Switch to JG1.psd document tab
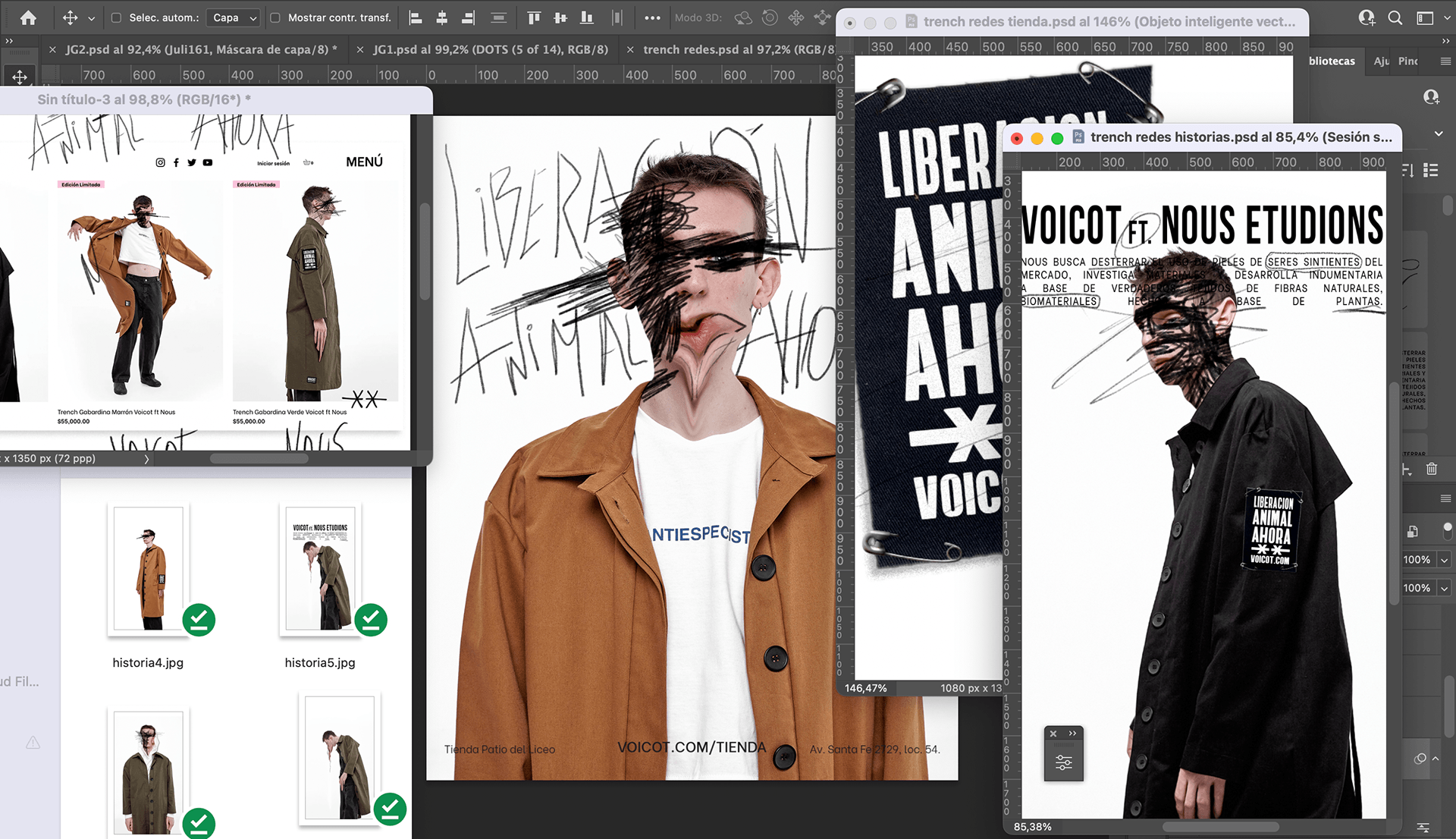 click(490, 49)
